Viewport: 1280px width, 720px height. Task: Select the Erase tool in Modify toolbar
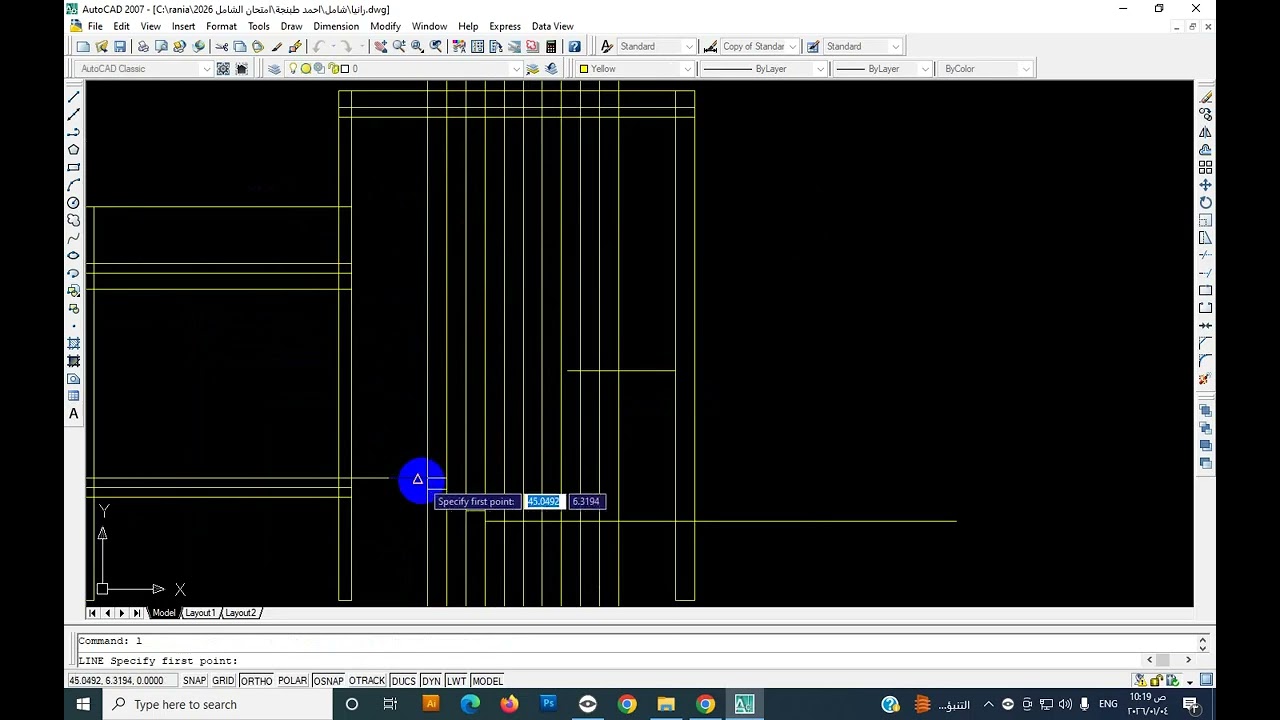click(1206, 97)
